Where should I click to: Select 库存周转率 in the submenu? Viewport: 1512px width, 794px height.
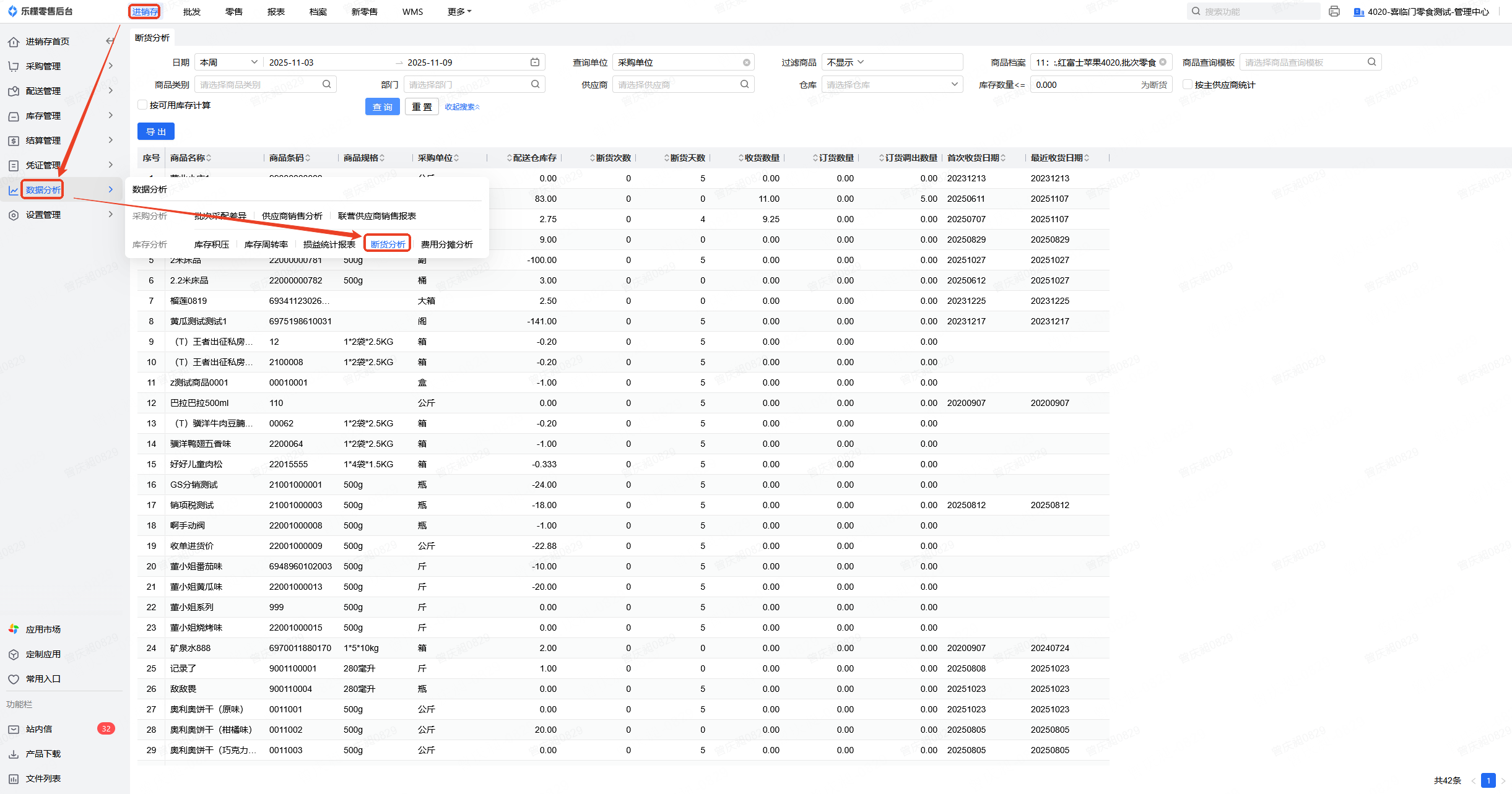(266, 244)
